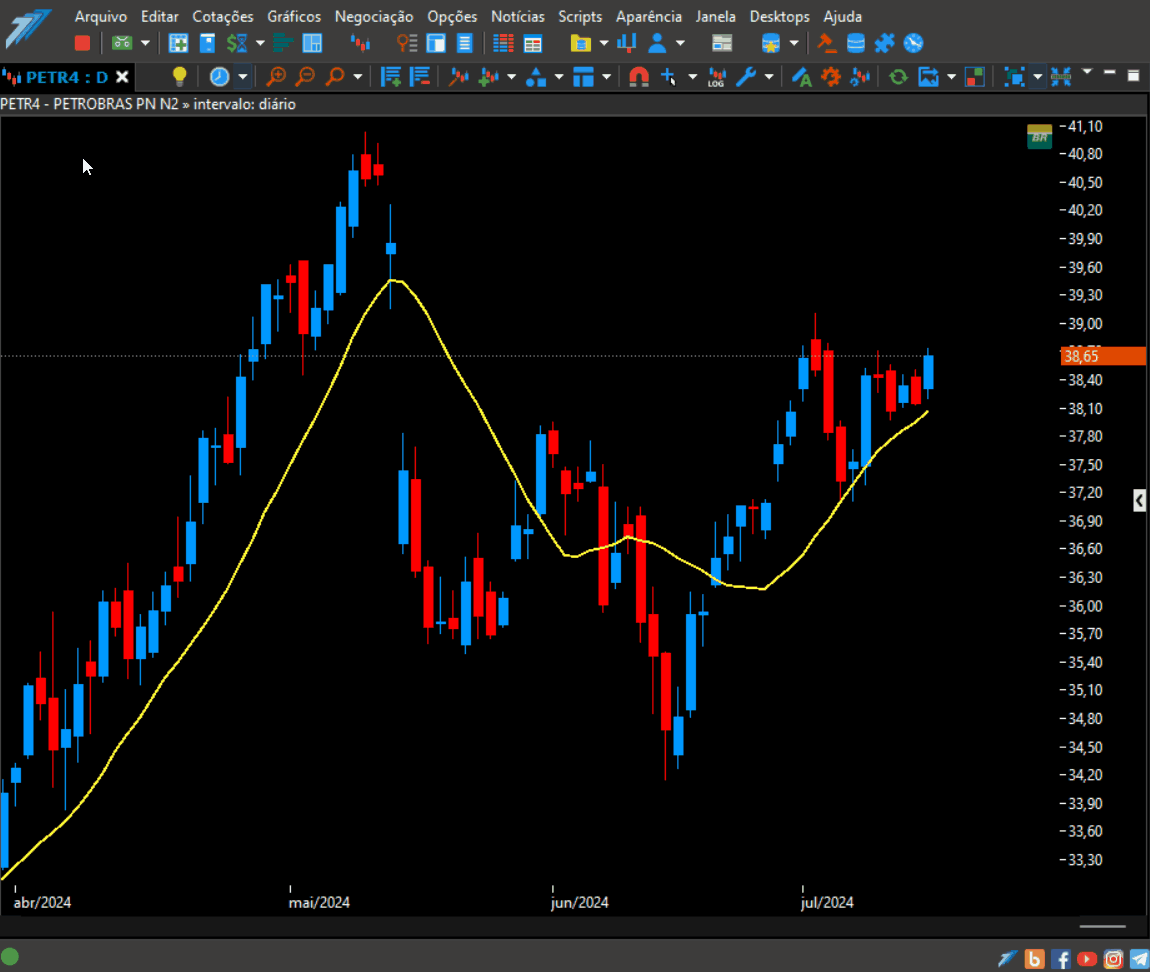This screenshot has height=972, width=1150.
Task: Open the quote grid with plus icon
Action: [x=178, y=43]
